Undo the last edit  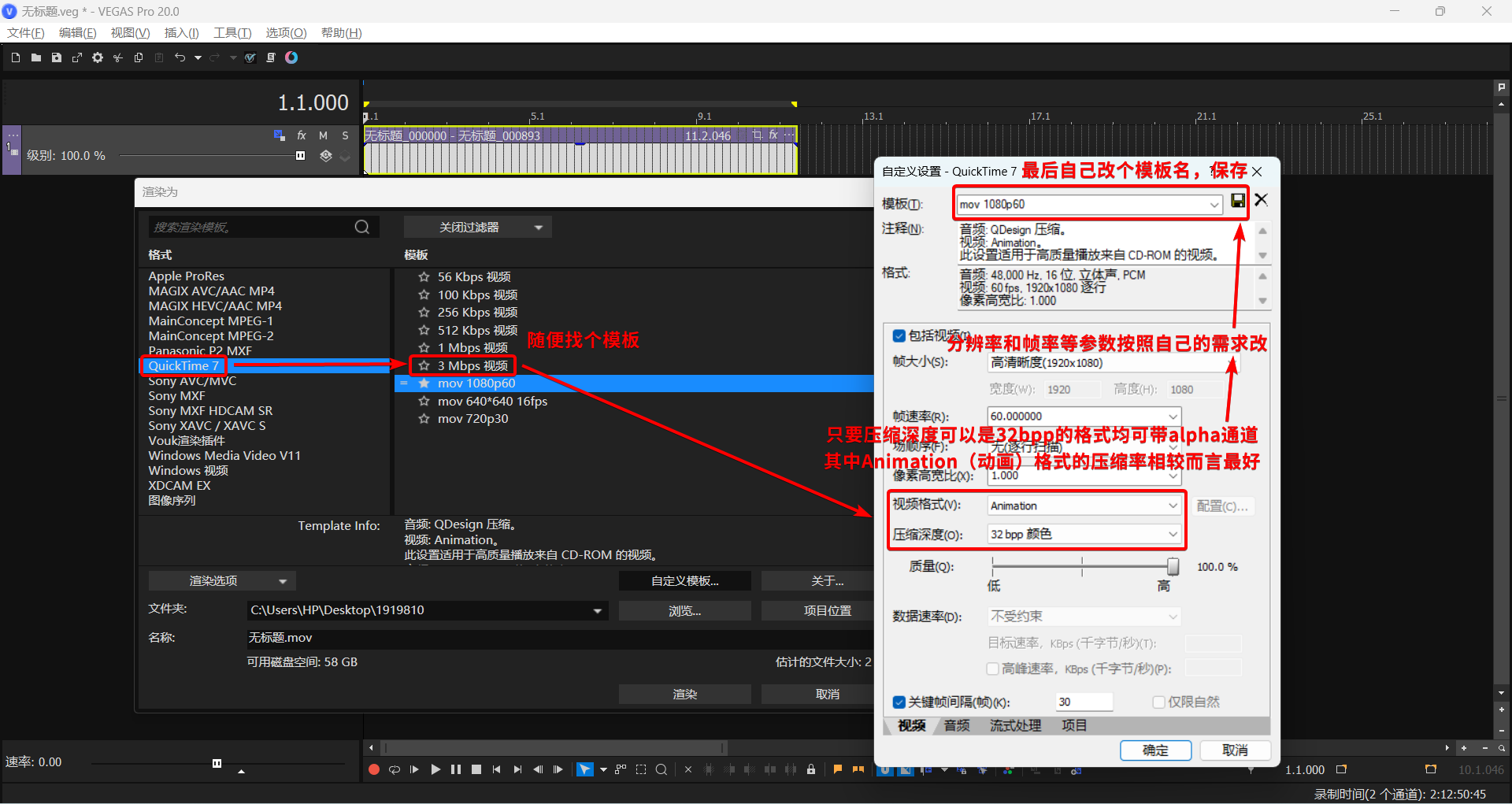click(x=180, y=57)
